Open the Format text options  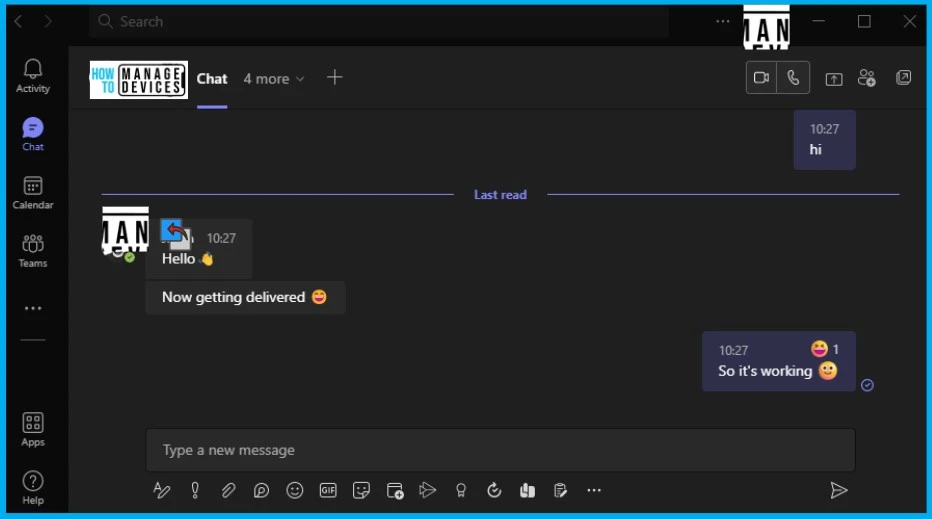pos(162,490)
